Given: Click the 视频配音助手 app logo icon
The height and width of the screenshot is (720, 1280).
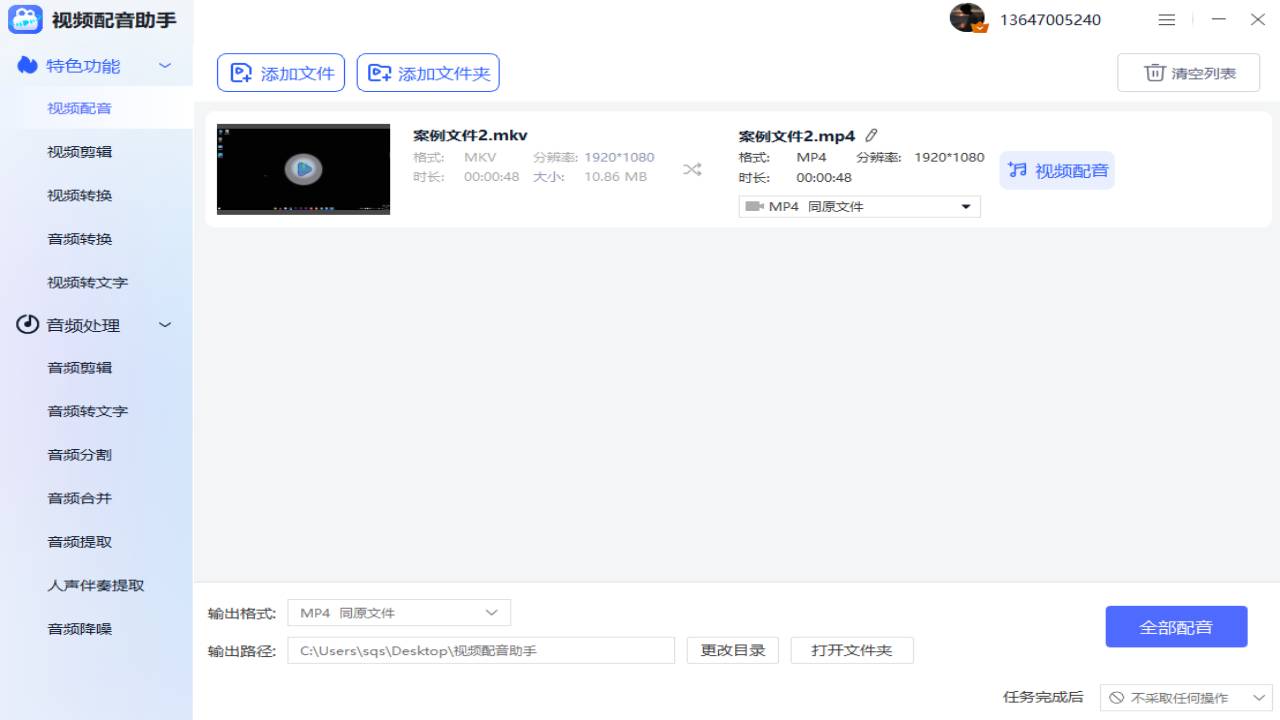Looking at the screenshot, I should [24, 19].
